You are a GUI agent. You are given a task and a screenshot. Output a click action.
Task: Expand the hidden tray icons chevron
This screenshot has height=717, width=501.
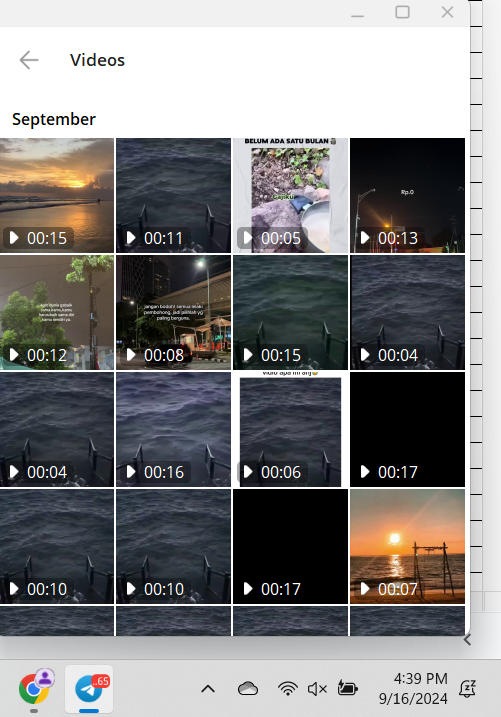(208, 689)
